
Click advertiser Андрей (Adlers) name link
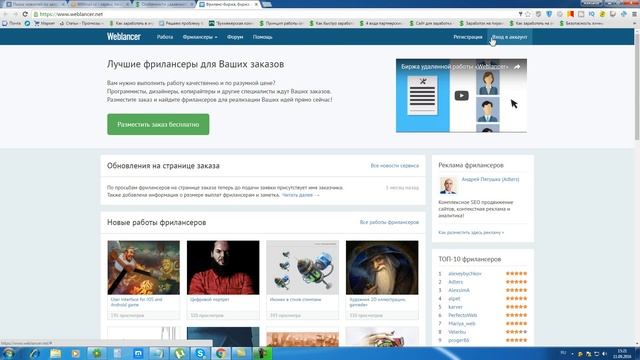[x=490, y=179]
